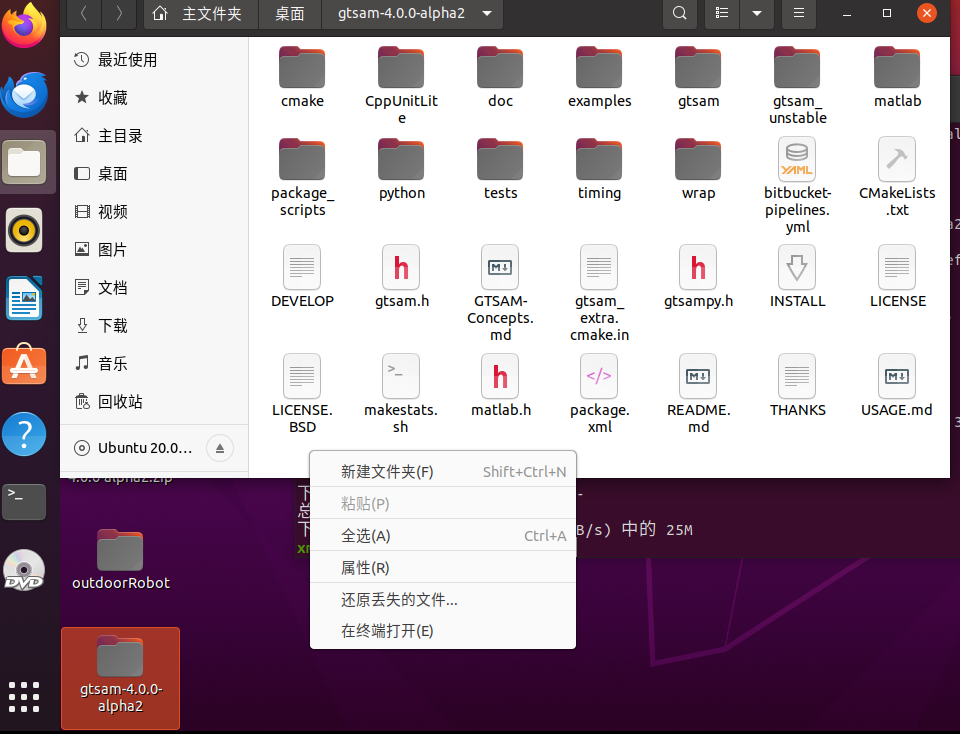Switch to list view mode
The width and height of the screenshot is (960, 734).
coord(721,14)
